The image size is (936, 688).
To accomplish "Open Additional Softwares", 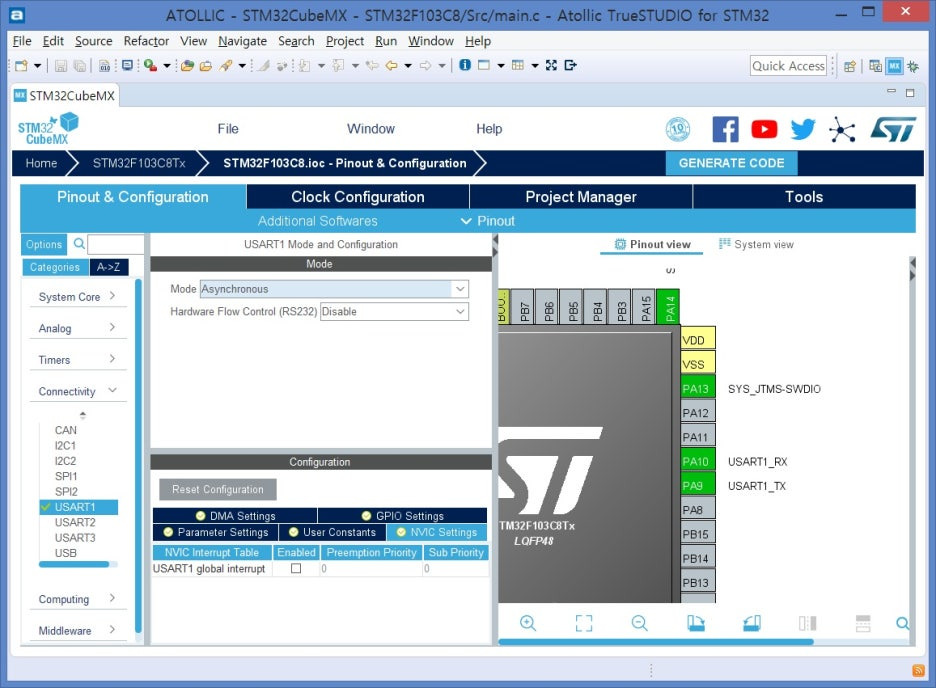I will pos(318,221).
